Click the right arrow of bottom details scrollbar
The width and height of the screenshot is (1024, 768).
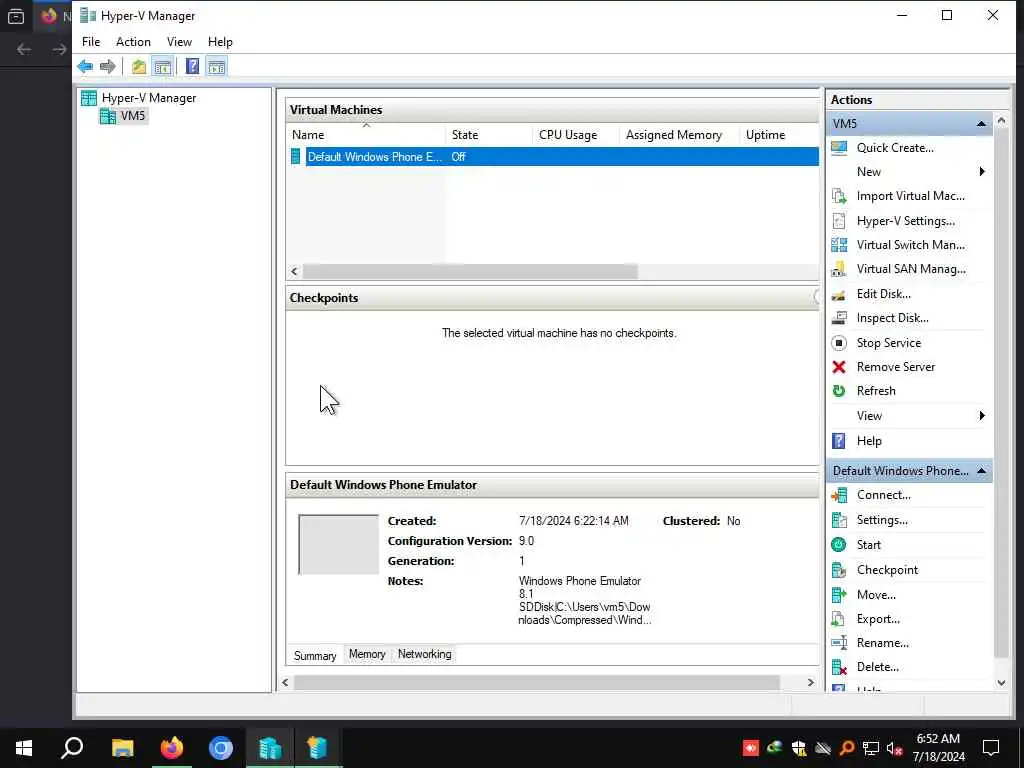click(x=810, y=682)
